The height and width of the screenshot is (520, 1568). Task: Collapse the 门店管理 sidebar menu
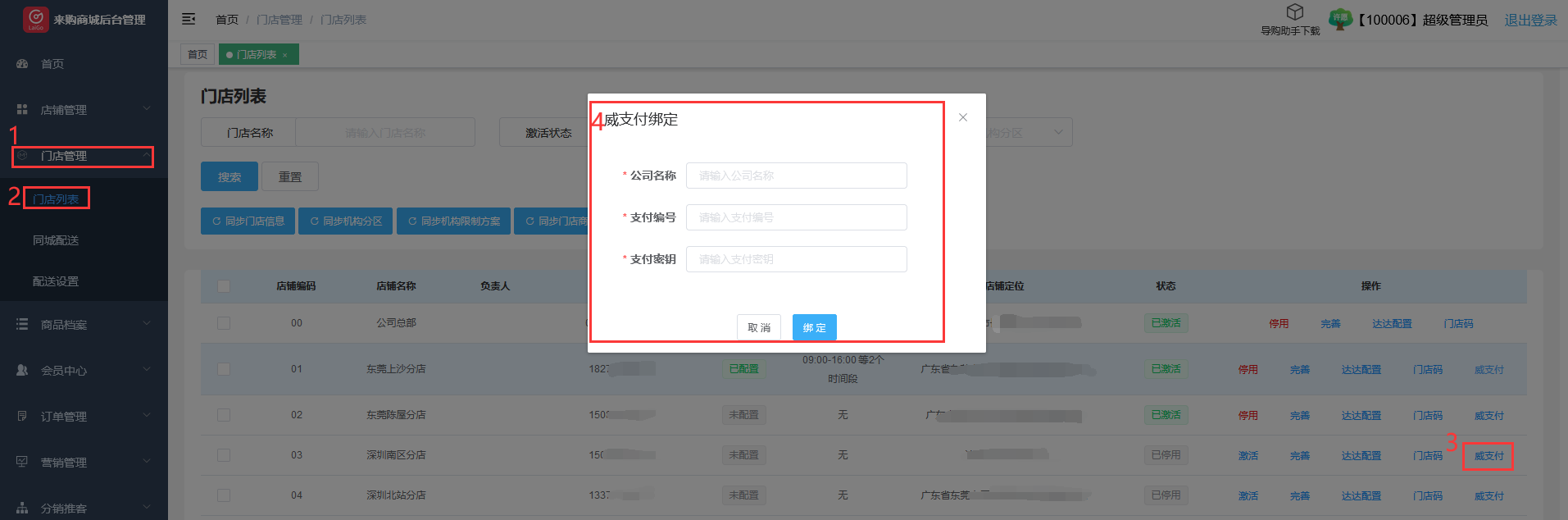[x=82, y=156]
